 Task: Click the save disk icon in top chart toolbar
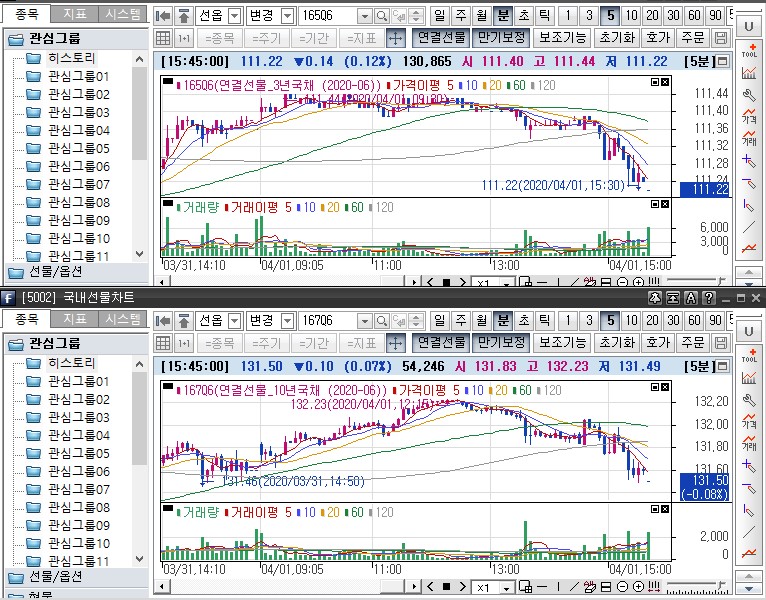[721, 38]
